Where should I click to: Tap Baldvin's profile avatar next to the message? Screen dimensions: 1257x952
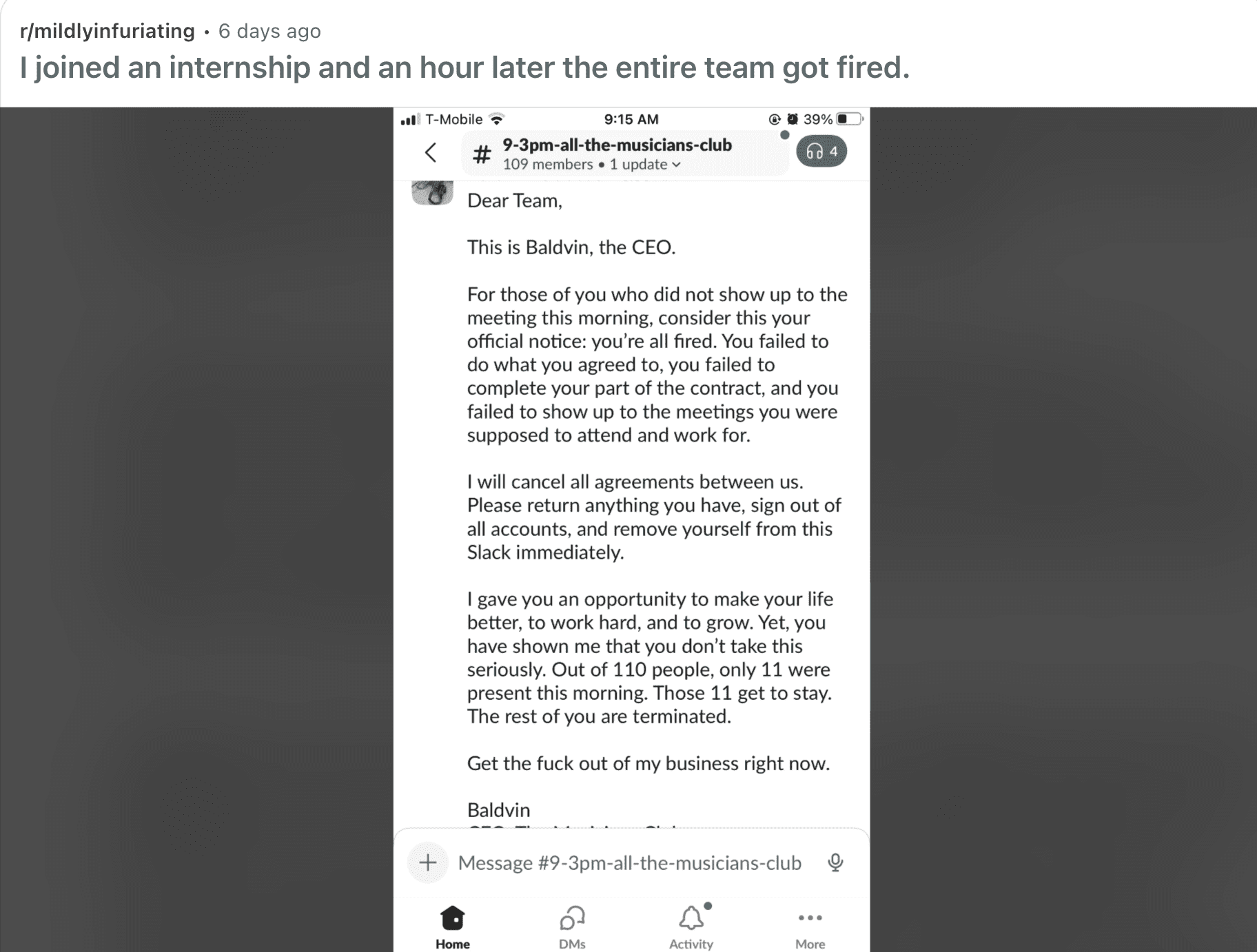432,193
